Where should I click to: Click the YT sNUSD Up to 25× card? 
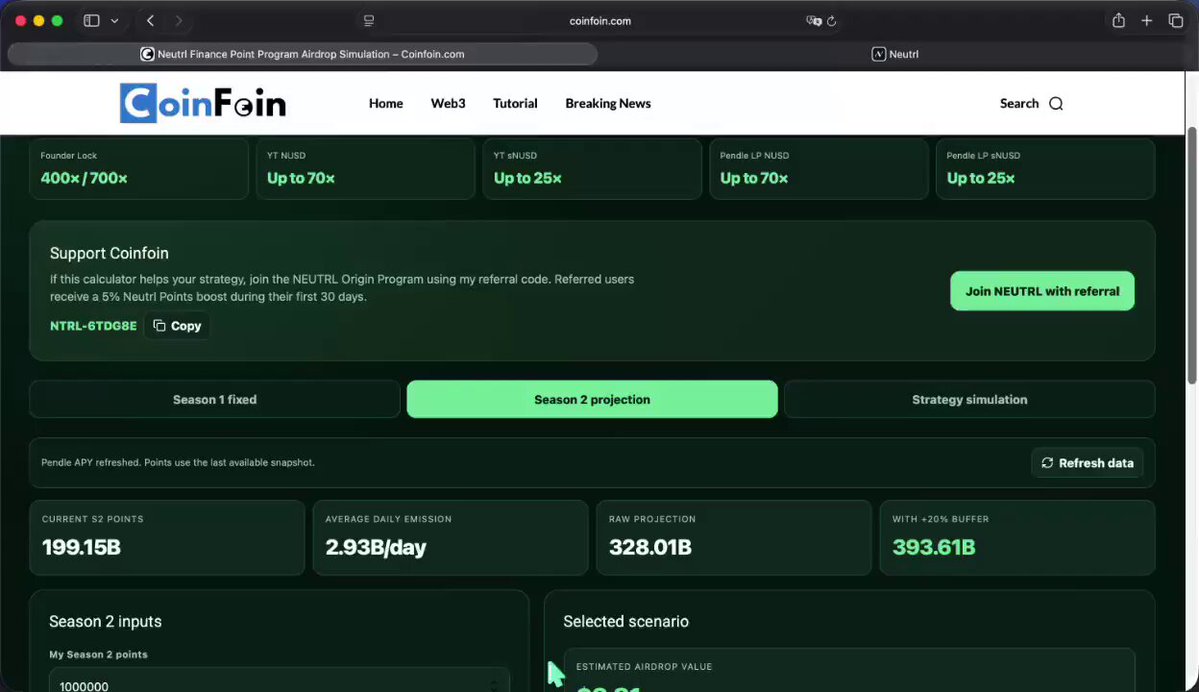pos(592,168)
